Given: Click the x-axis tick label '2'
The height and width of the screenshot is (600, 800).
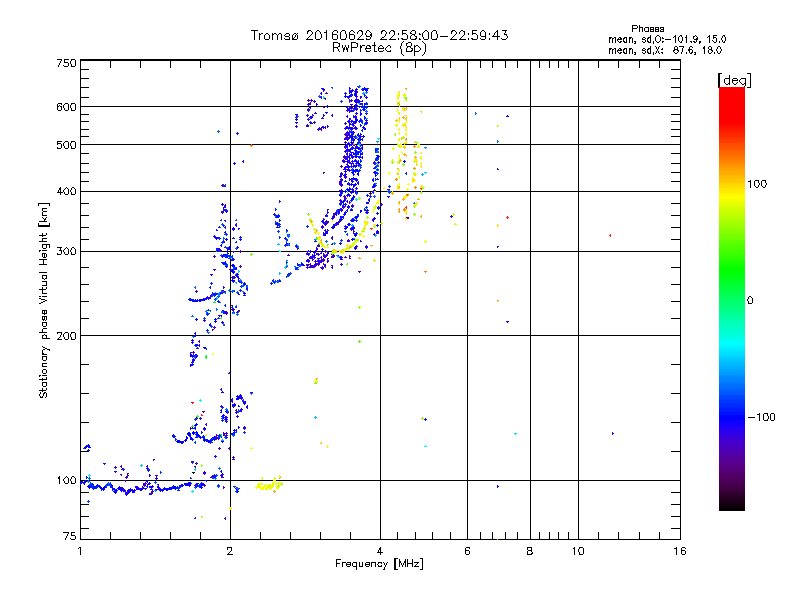Looking at the screenshot, I should [x=230, y=551].
